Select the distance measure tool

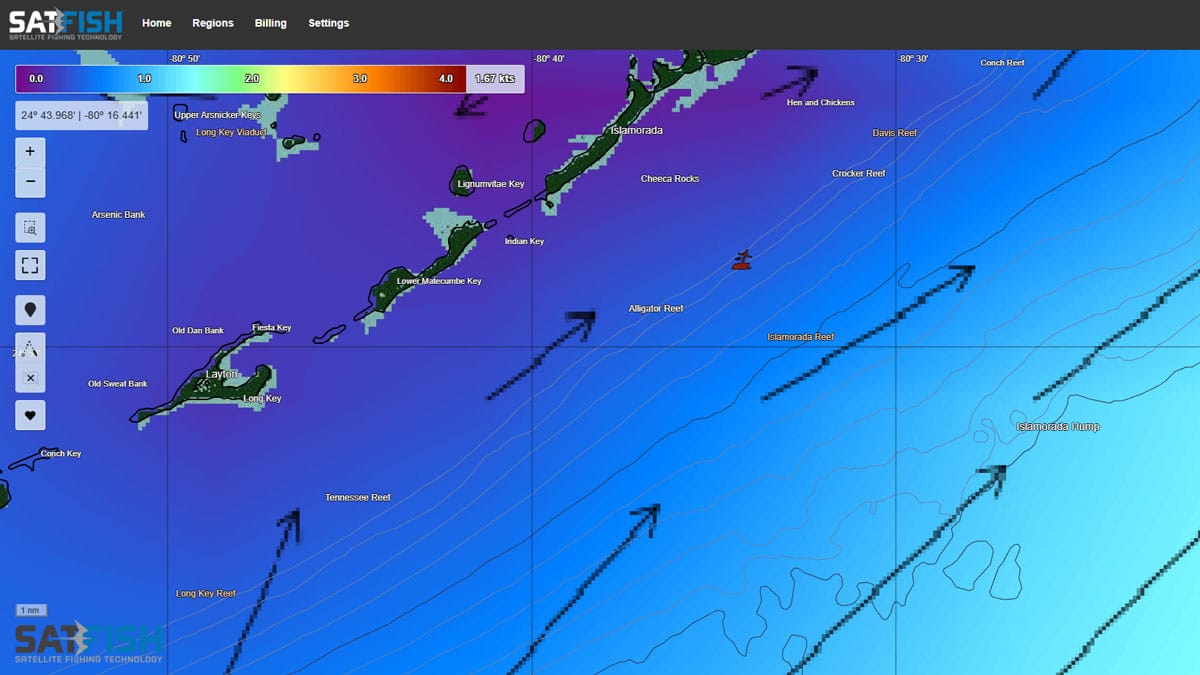point(30,348)
